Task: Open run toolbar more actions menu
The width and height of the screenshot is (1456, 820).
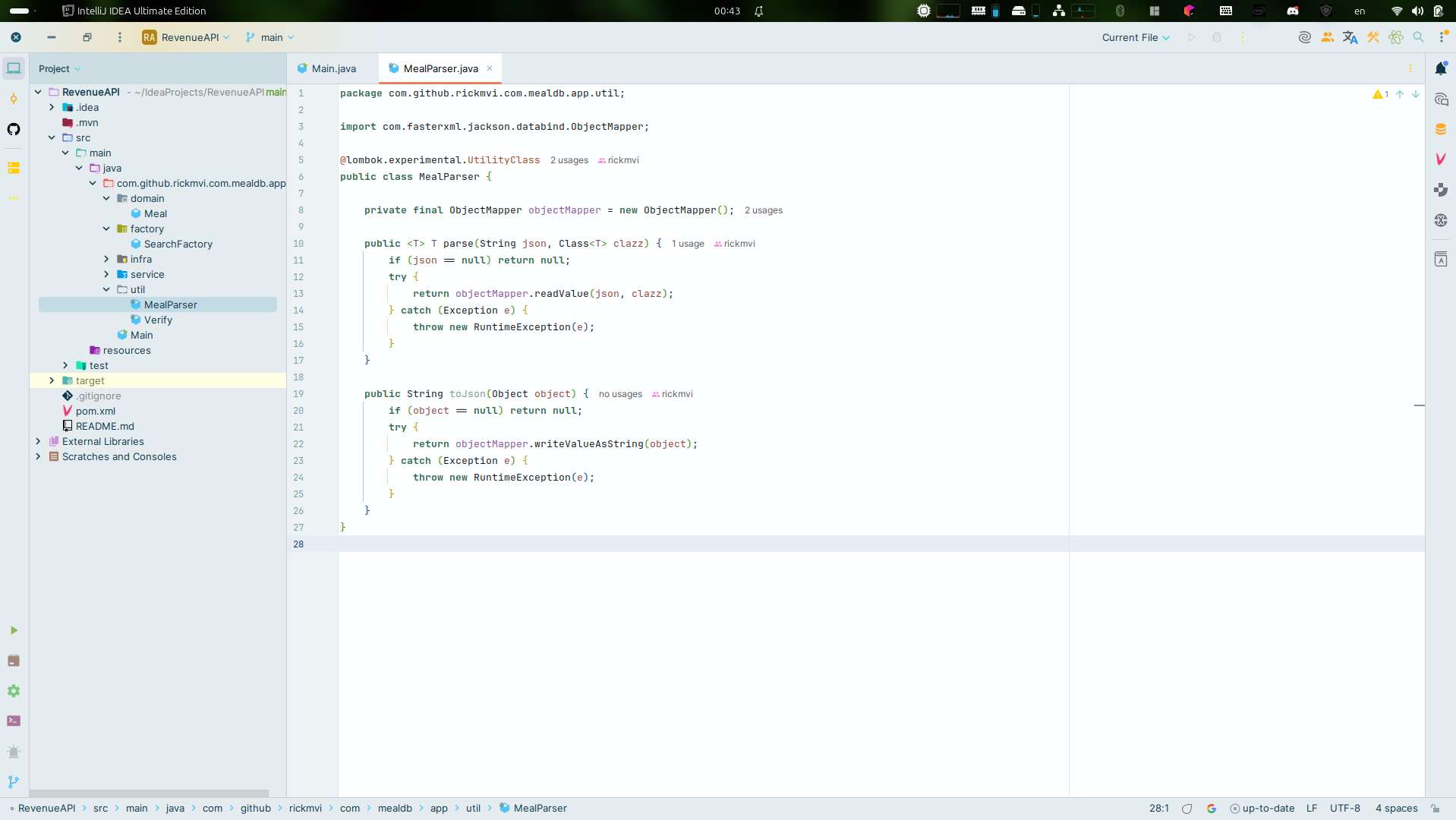Action: click(x=1243, y=37)
